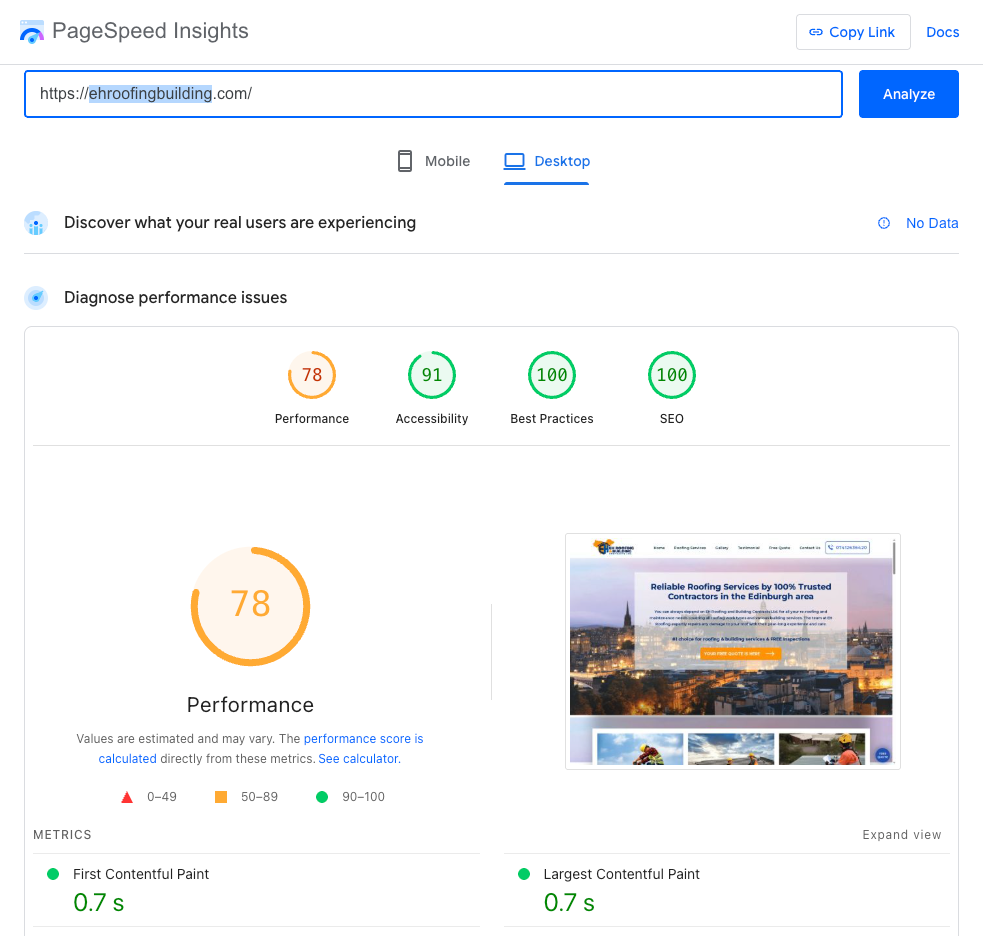983x936 pixels.
Task: Click the Performance score 78 gauge
Action: (312, 376)
